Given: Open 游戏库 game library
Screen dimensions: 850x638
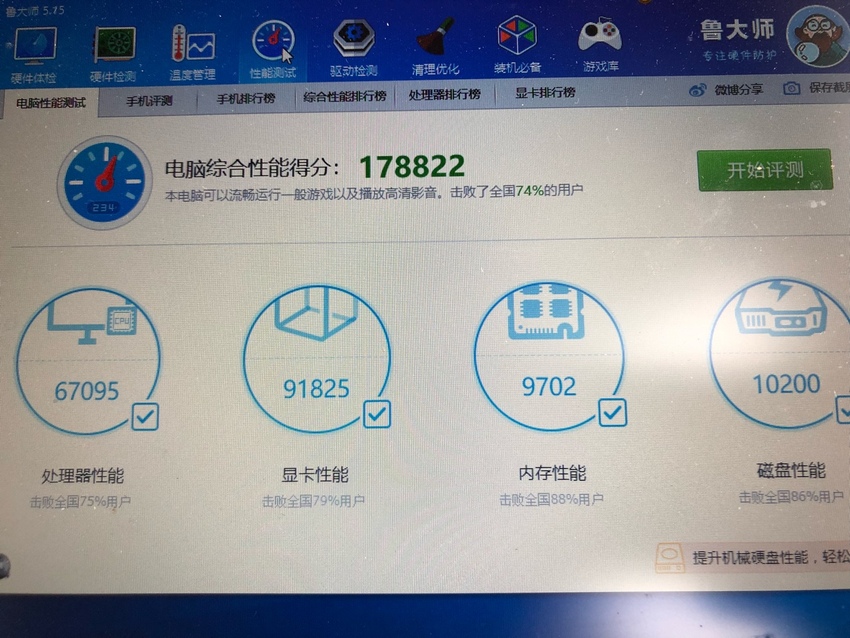Looking at the screenshot, I should 600,44.
